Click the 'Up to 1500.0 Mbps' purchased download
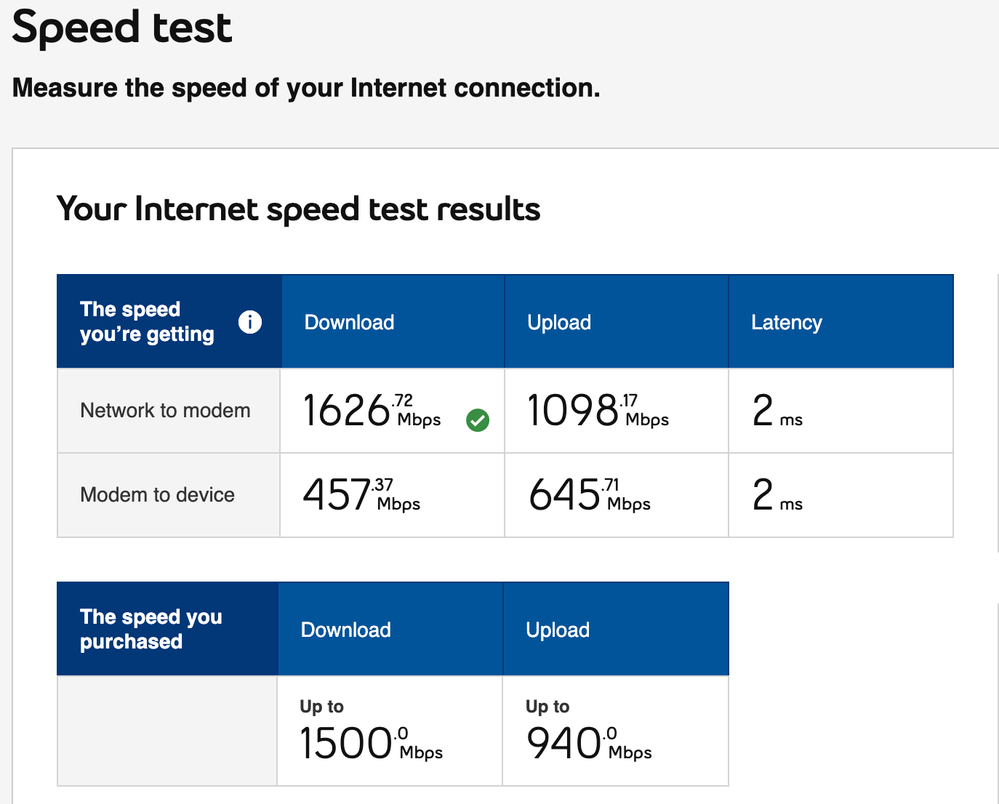Image resolution: width=999 pixels, height=804 pixels. click(x=370, y=732)
